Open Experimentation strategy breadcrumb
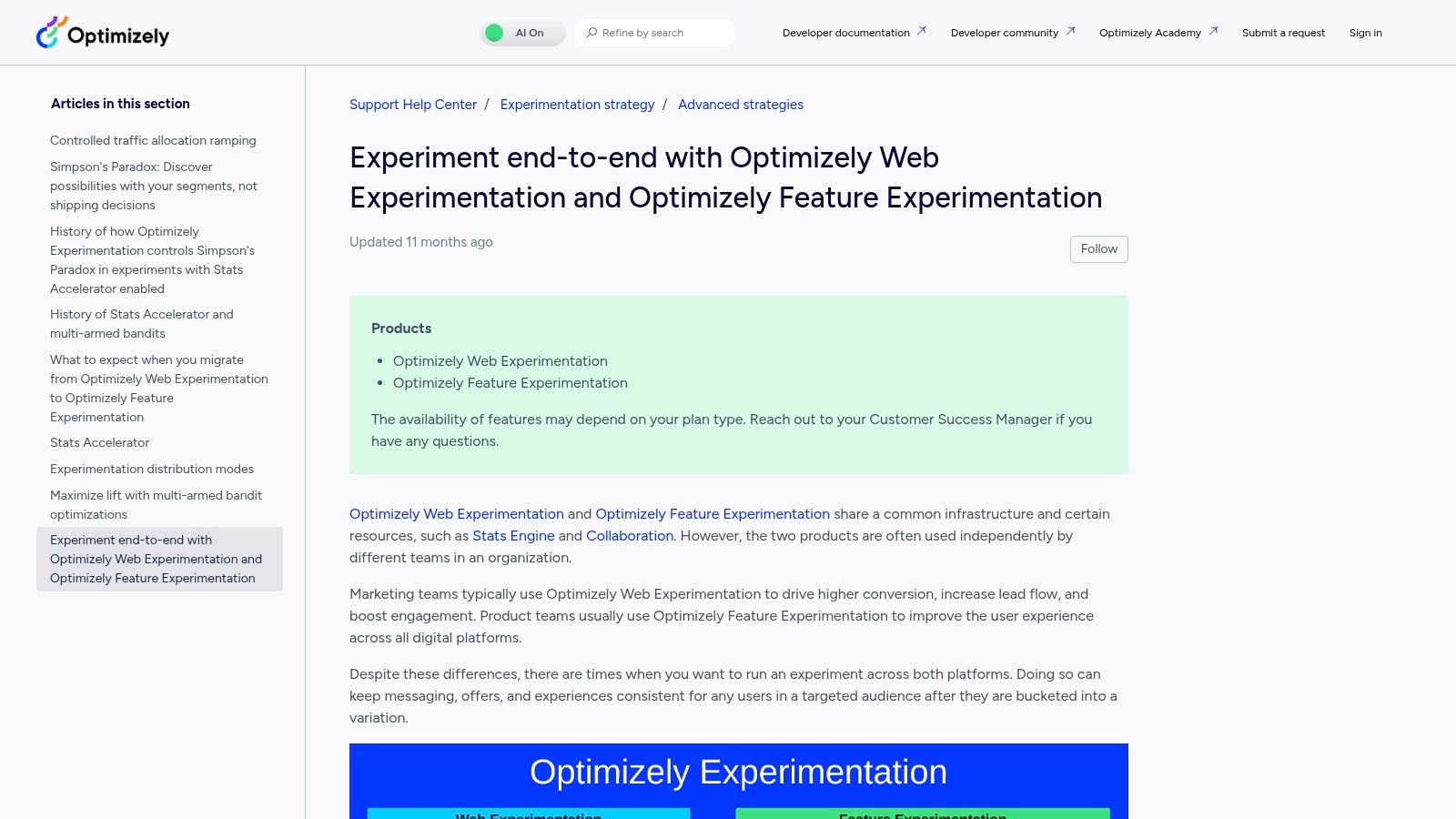The width and height of the screenshot is (1456, 819). pyautogui.click(x=577, y=105)
